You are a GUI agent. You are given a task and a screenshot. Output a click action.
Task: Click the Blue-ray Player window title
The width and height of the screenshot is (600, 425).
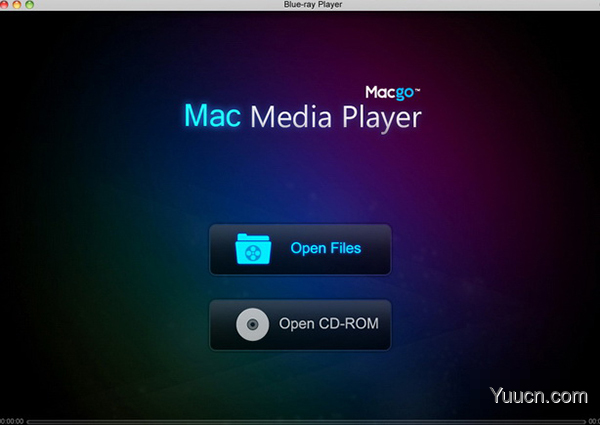313,5
